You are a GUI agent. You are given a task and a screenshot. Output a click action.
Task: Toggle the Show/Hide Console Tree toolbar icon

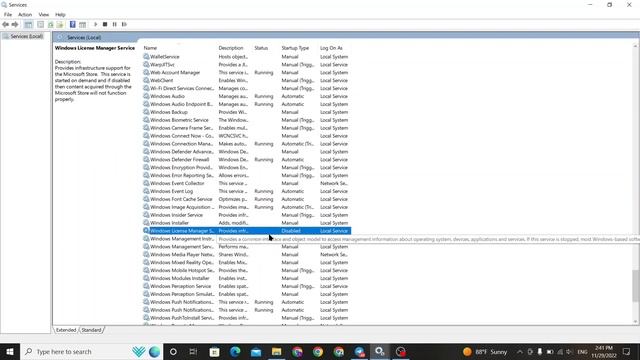click(x=28, y=24)
